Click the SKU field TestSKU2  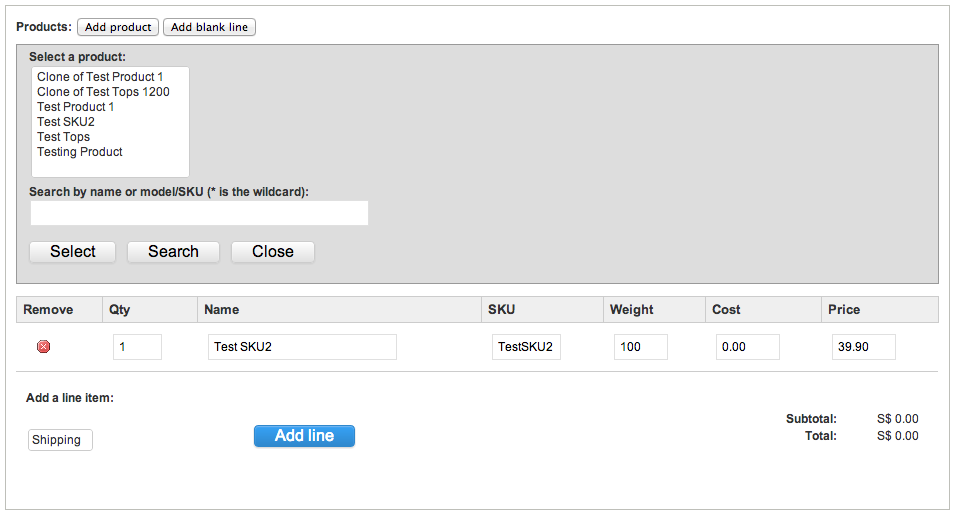tap(526, 347)
